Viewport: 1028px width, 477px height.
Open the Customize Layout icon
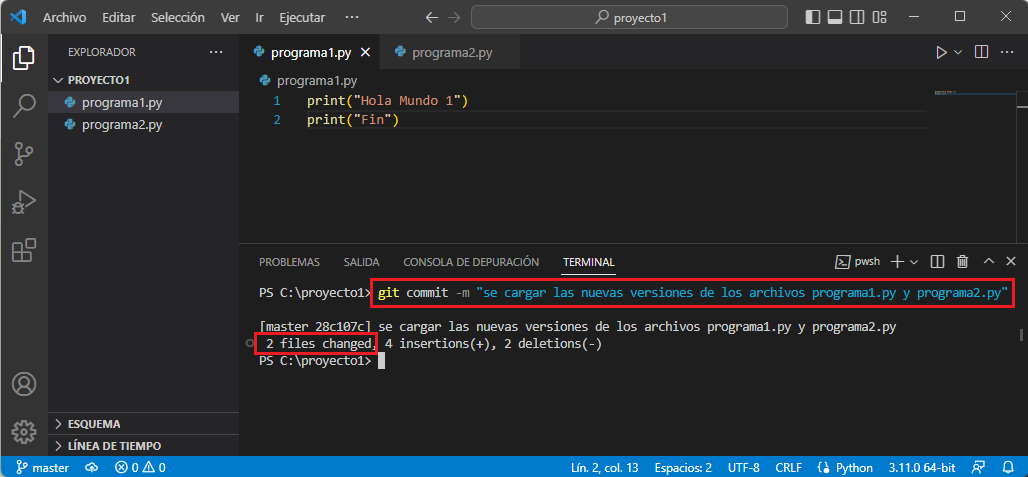coord(879,17)
